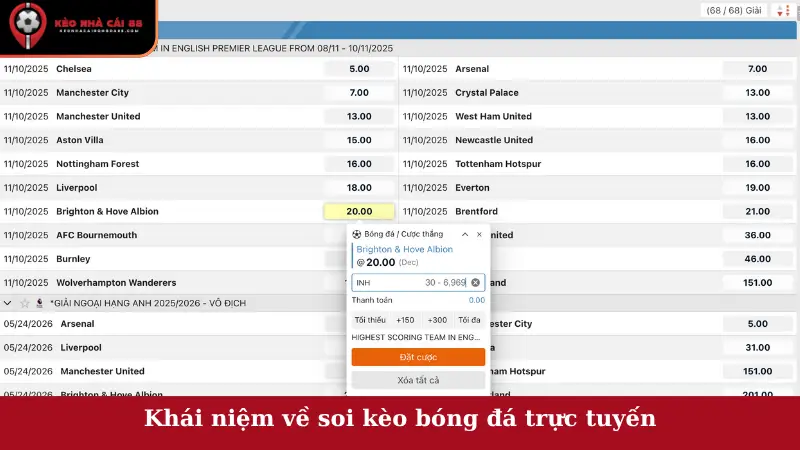Viewport: 800px width, 450px height.
Task: Click Liverpool odds 18.00 for 11/10/2025
Action: (359, 188)
